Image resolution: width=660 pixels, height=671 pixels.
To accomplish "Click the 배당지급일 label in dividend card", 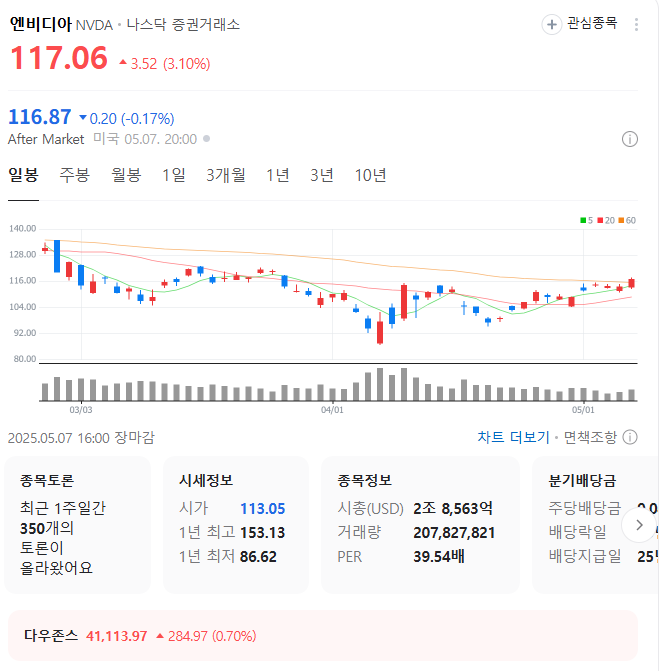I will (x=585, y=556).
